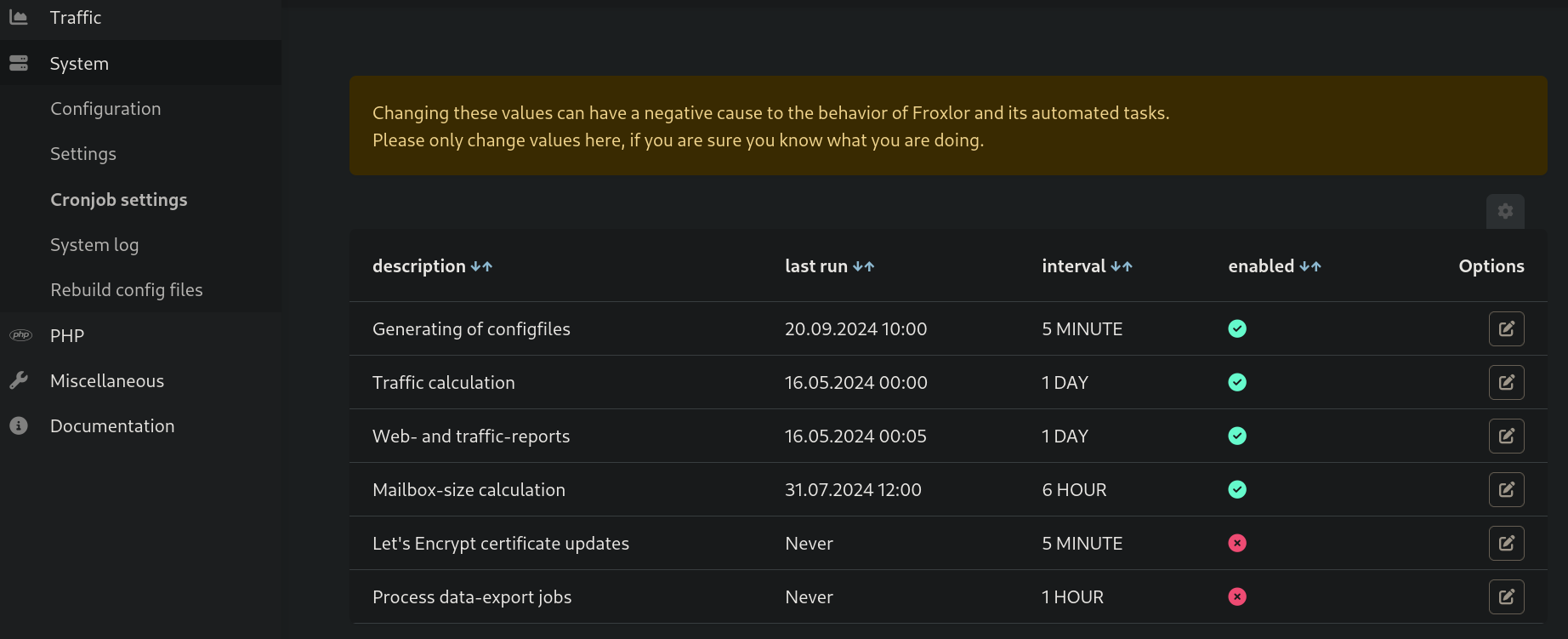Image resolution: width=1568 pixels, height=639 pixels.
Task: Open table settings via gear icon
Action: 1505,211
